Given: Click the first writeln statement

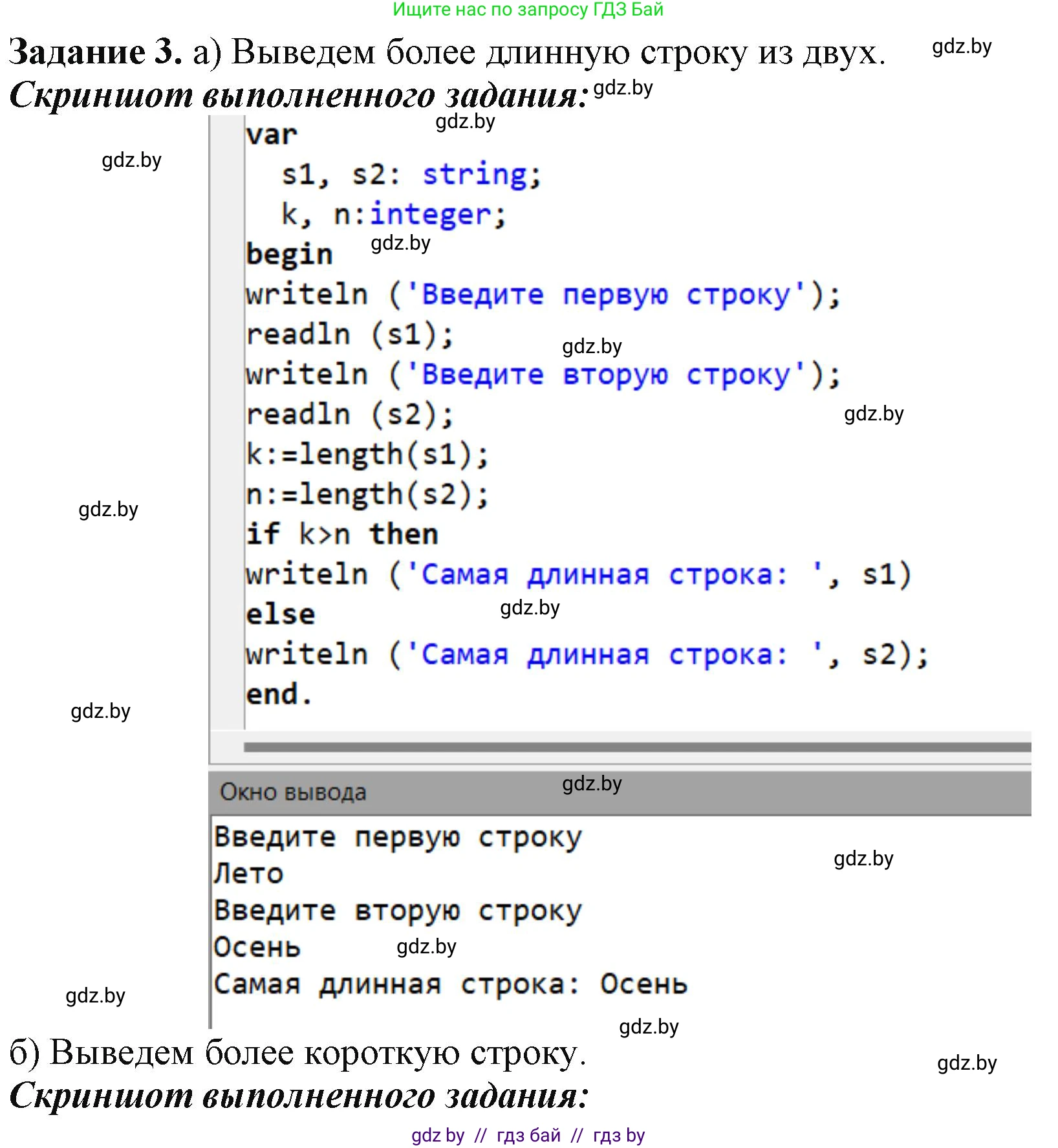Looking at the screenshot, I should click(543, 294).
